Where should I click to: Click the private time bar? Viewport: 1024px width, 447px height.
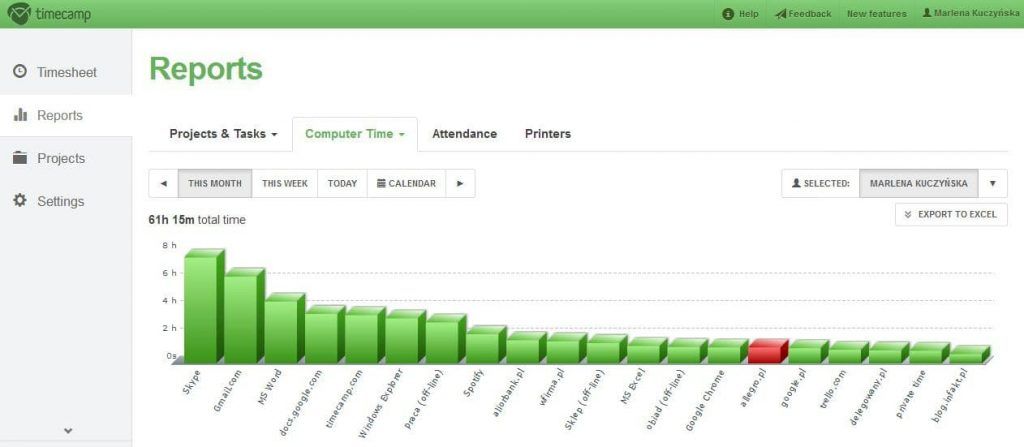(929, 353)
